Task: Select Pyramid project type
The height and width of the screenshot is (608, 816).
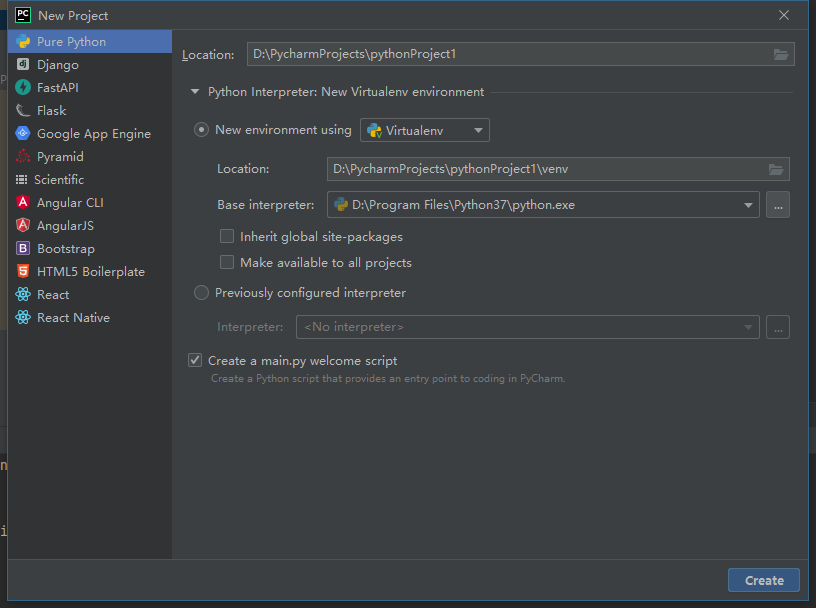Action: point(90,156)
